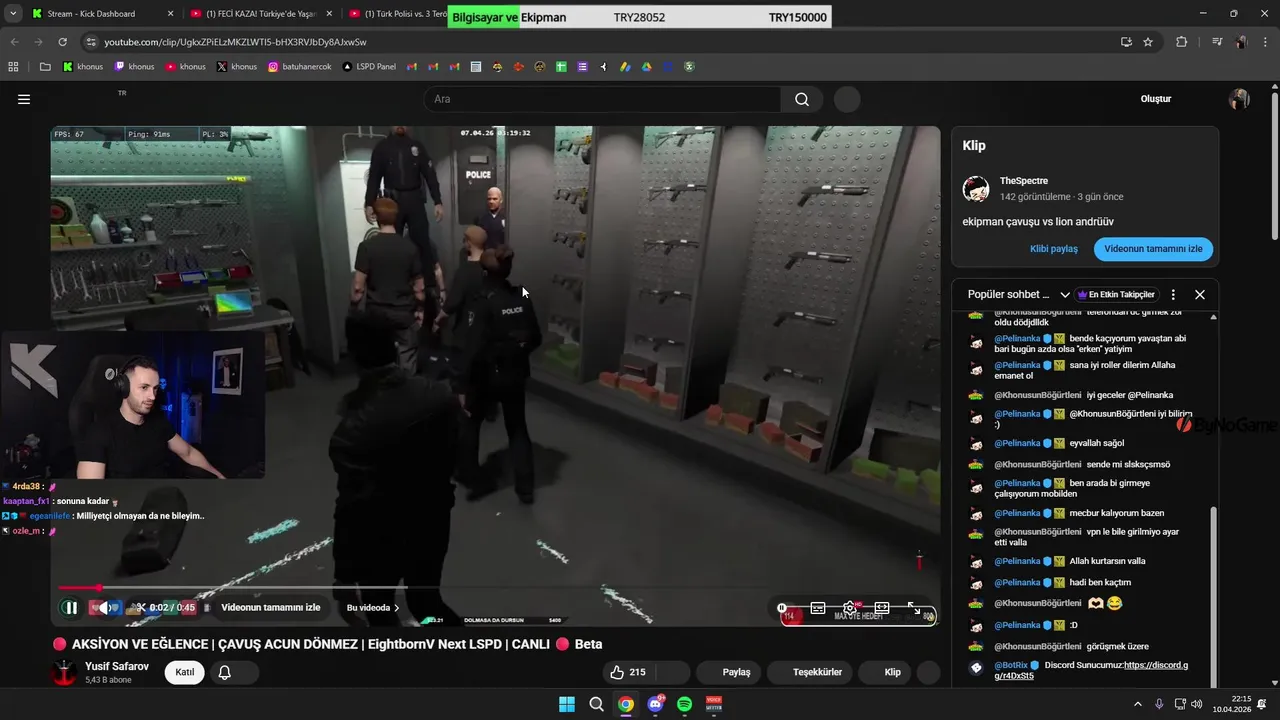
Task: Pause the video clip
Action: click(70, 607)
